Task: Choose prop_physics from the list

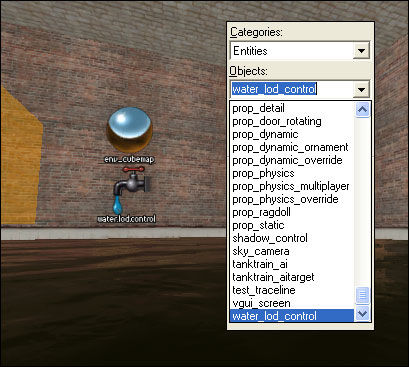Action: (292, 173)
